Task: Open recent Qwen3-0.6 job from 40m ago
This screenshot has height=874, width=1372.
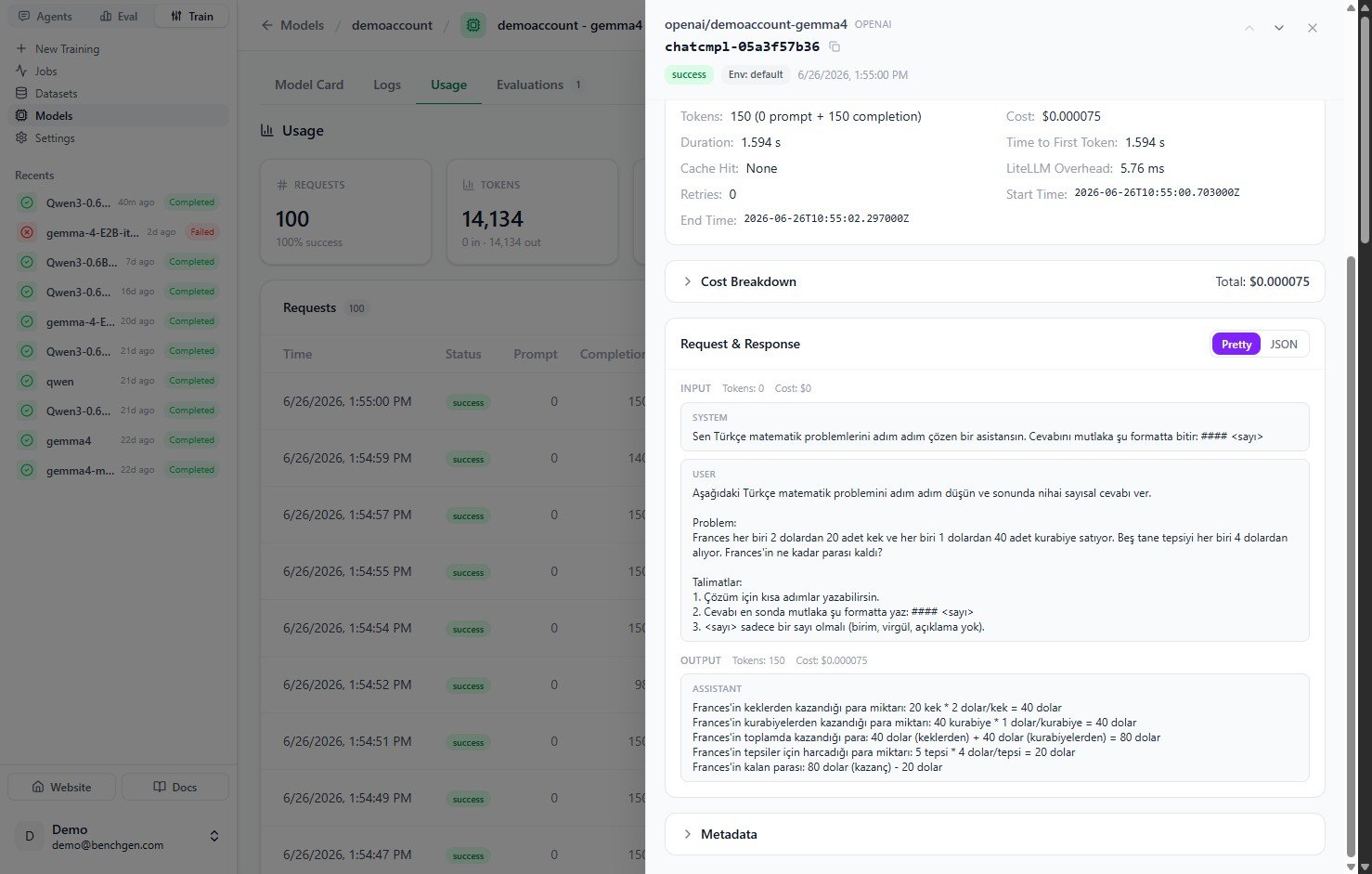Action: [x=118, y=202]
